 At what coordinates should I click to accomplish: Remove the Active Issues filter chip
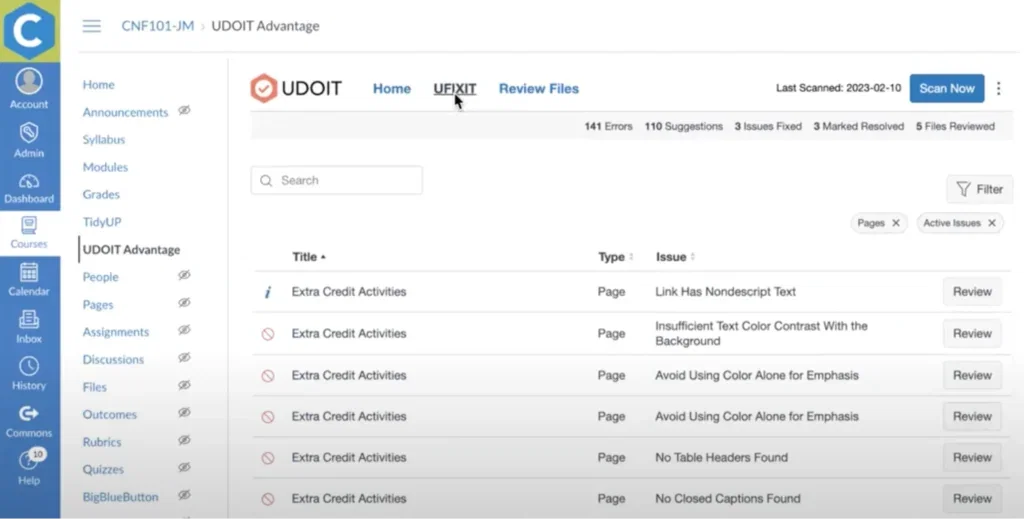click(992, 223)
